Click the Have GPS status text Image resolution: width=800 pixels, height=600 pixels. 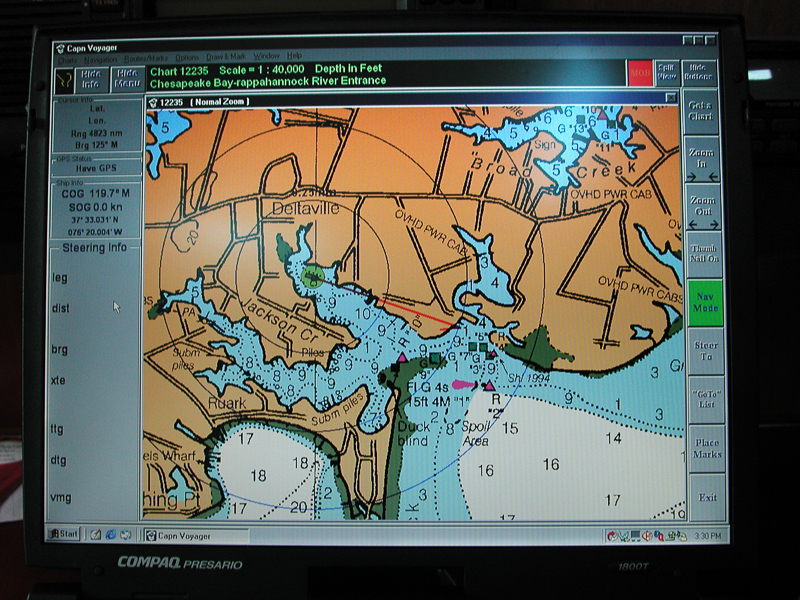pyautogui.click(x=96, y=168)
